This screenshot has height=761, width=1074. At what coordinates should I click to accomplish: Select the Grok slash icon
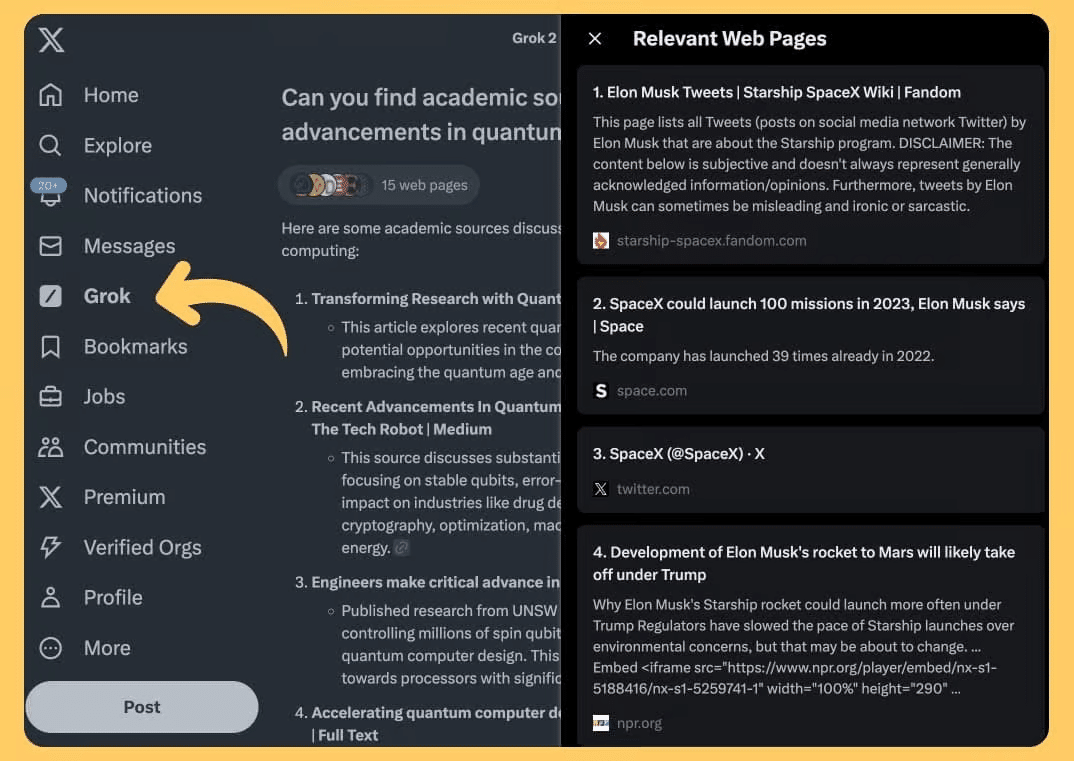[x=51, y=296]
